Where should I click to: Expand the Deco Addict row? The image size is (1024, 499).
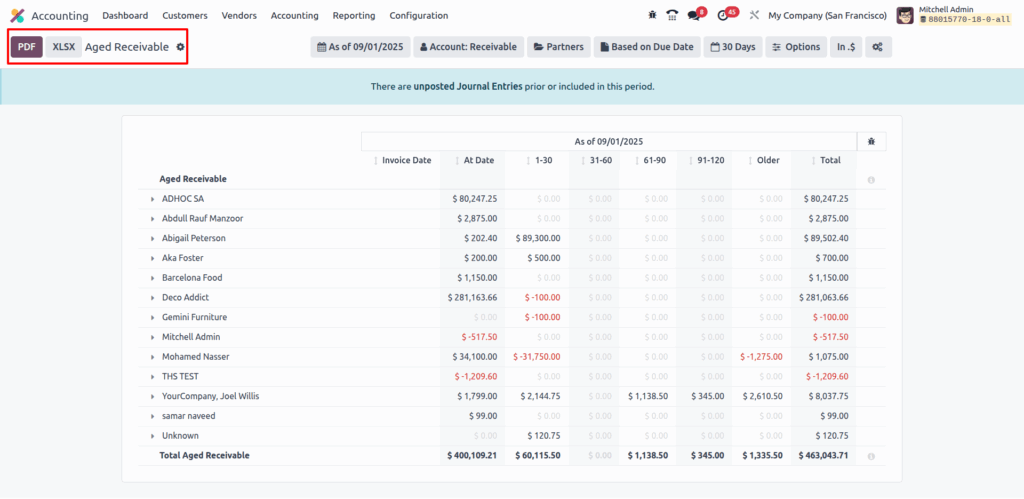[153, 298]
